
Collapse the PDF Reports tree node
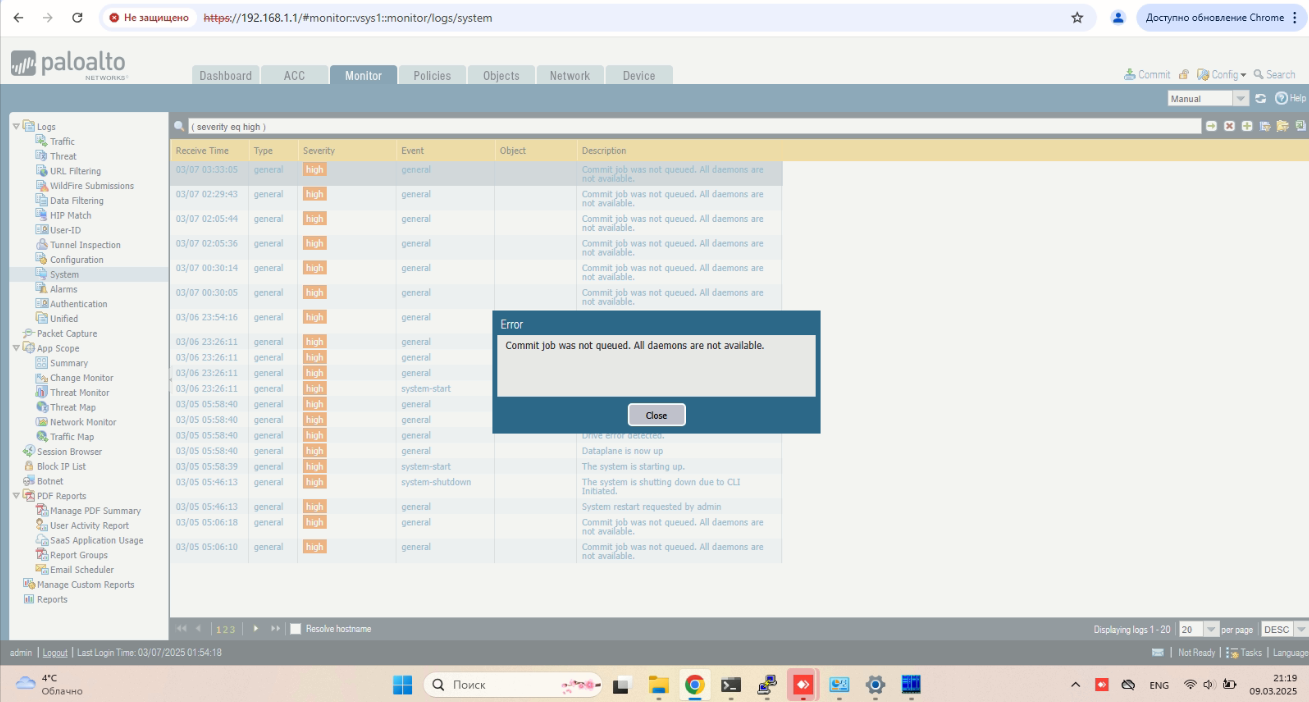(16, 496)
